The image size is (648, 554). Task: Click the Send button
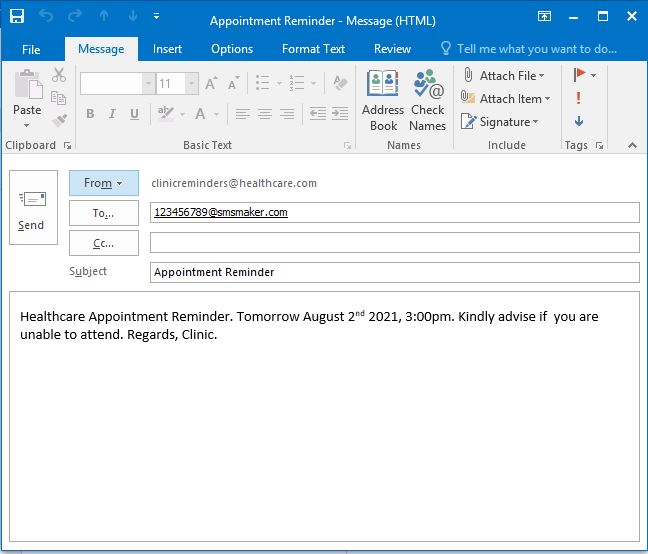click(x=33, y=207)
